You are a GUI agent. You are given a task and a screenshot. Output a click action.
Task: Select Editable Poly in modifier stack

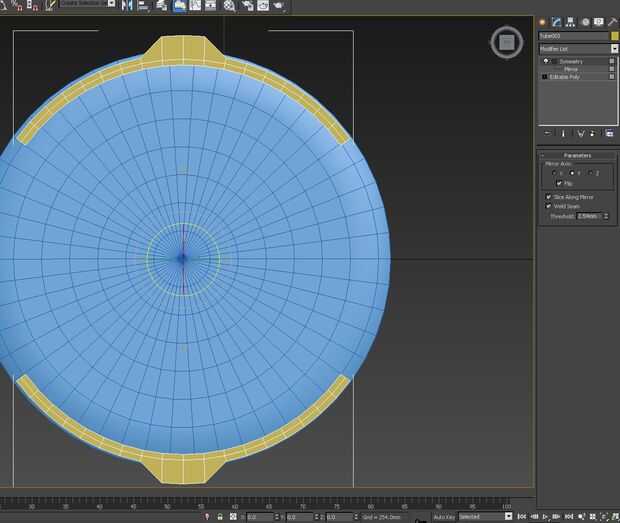[567, 77]
